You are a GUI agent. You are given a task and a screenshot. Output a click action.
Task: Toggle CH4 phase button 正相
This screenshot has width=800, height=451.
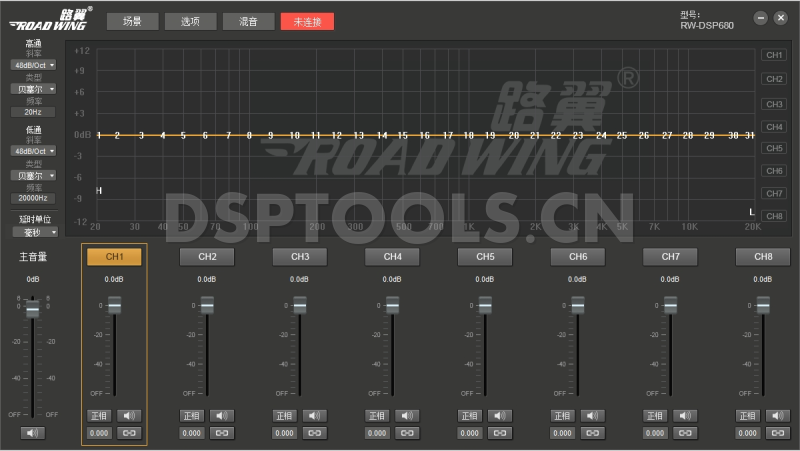point(377,416)
